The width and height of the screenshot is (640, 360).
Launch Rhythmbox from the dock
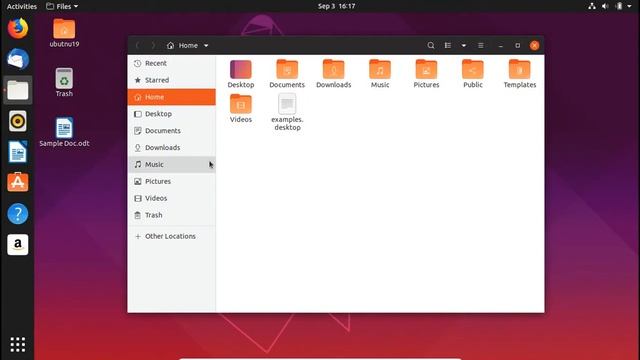coord(18,121)
